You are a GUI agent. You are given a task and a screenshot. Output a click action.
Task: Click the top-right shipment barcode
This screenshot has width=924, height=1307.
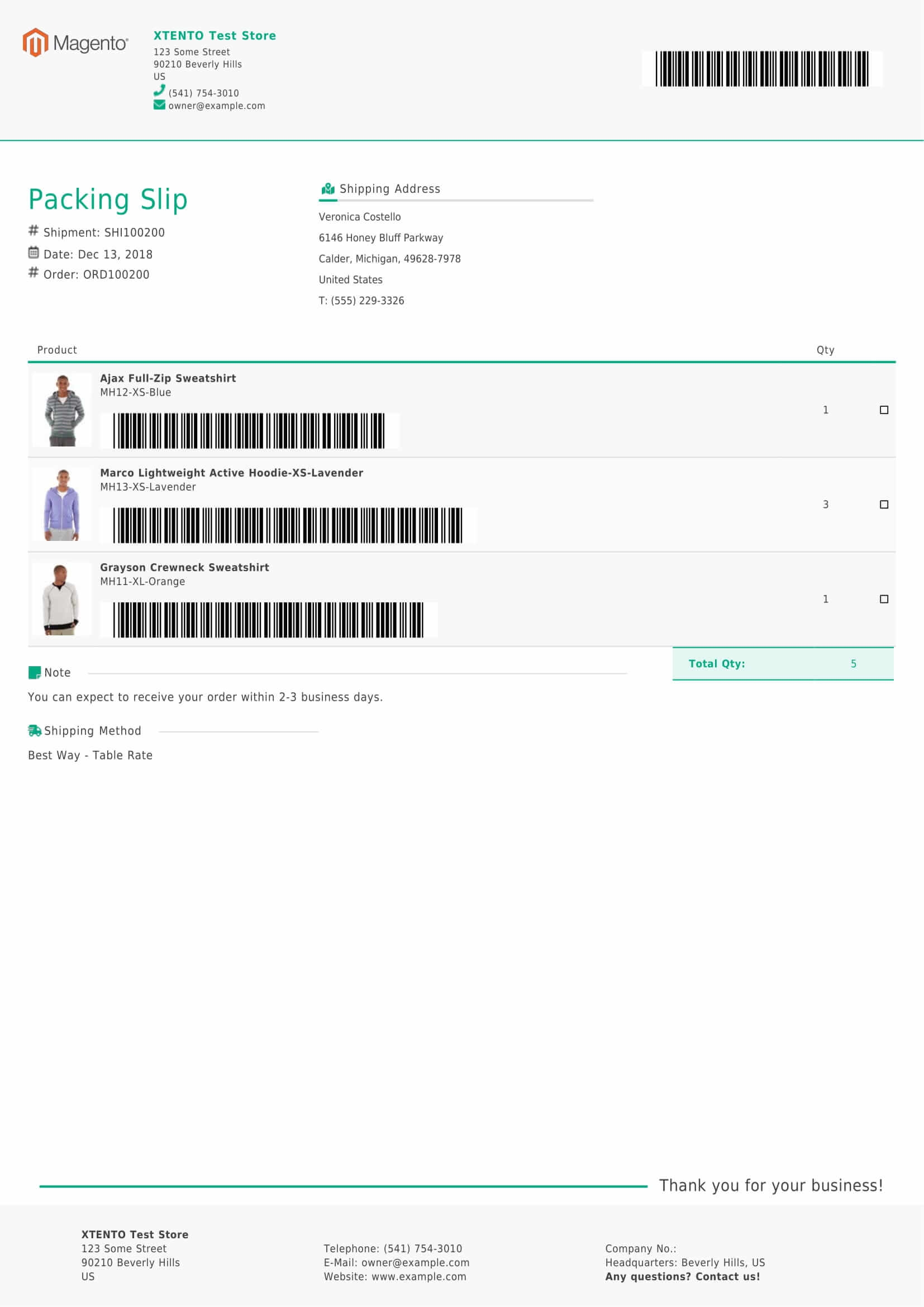pos(761,69)
